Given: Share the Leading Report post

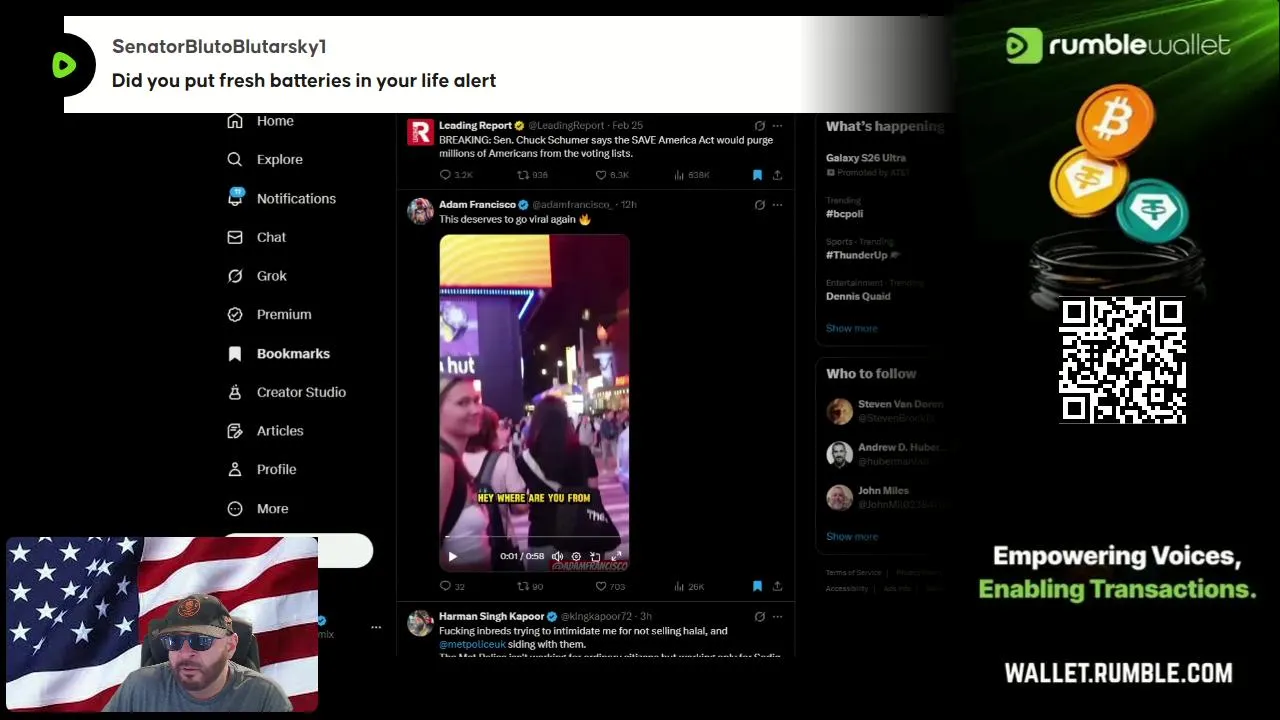Looking at the screenshot, I should (777, 175).
